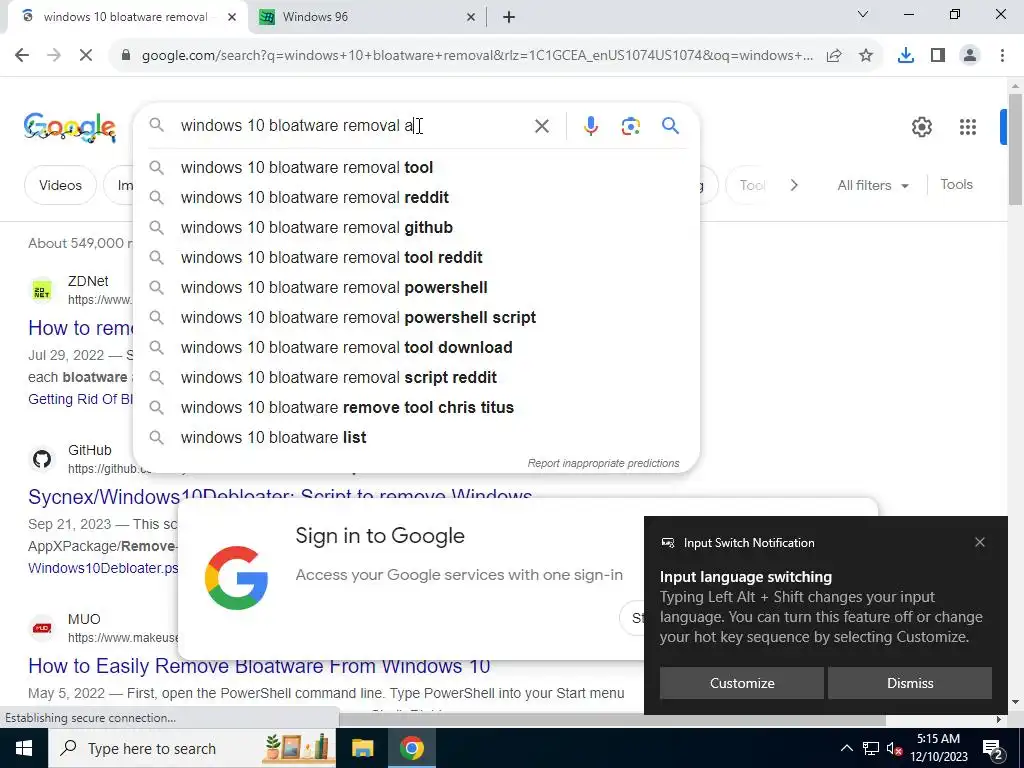Show more filter chips with right chevron
The height and width of the screenshot is (768, 1024).
794,185
